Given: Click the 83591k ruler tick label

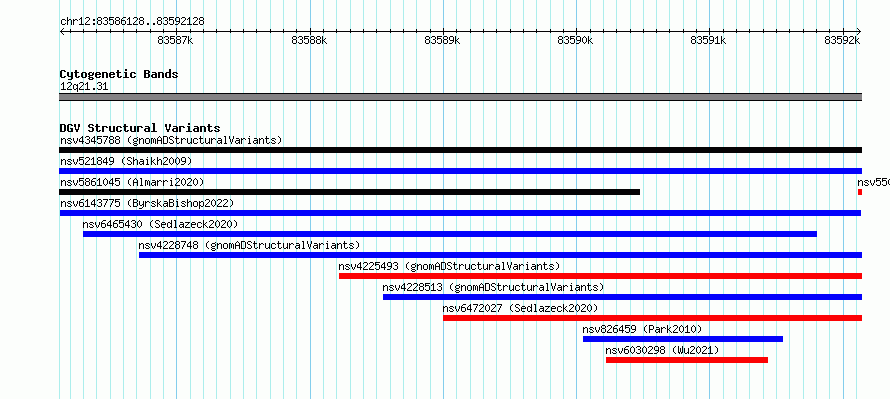Looking at the screenshot, I should point(708,40).
